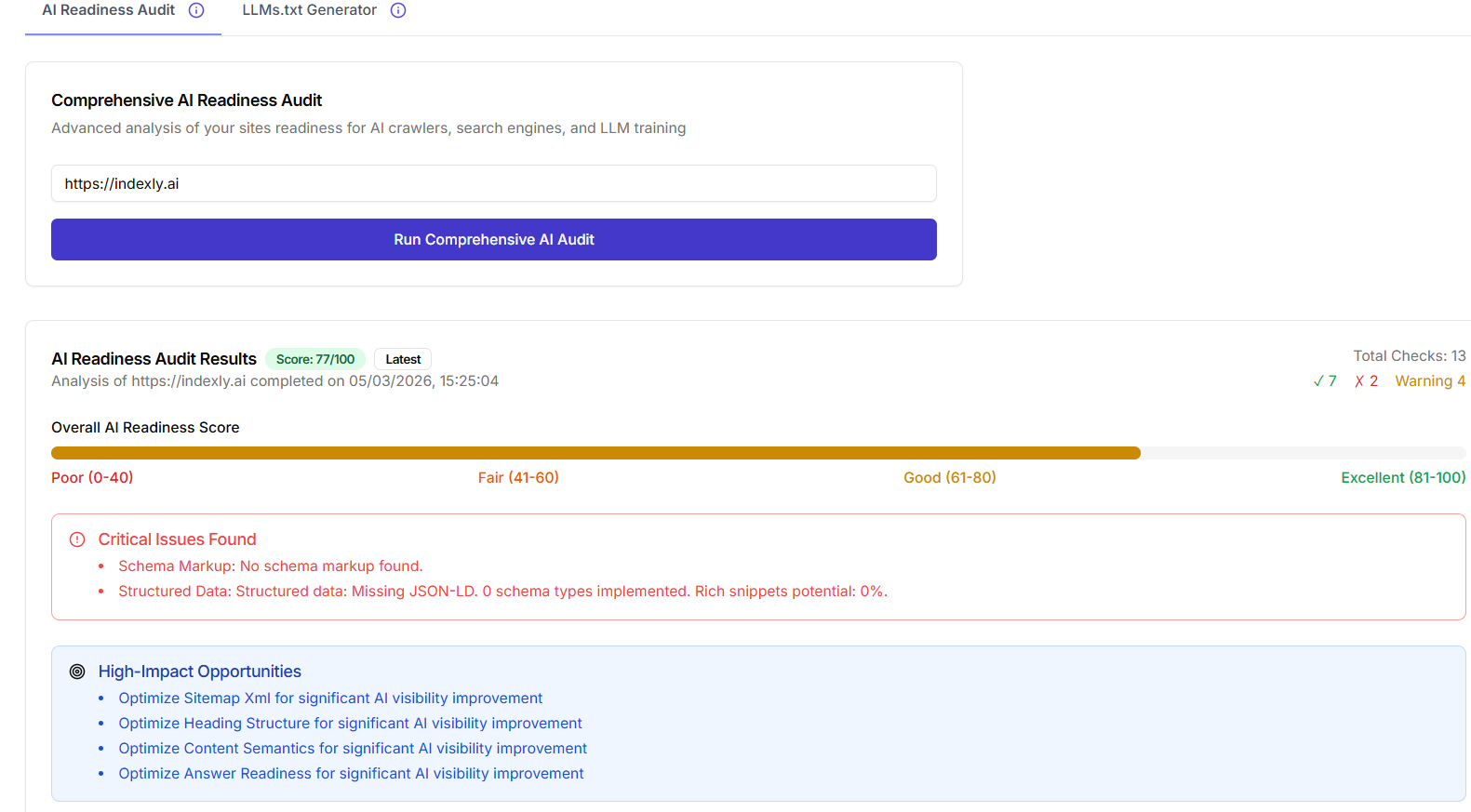Open Optimize Content Semantics opportunity

[x=353, y=749]
